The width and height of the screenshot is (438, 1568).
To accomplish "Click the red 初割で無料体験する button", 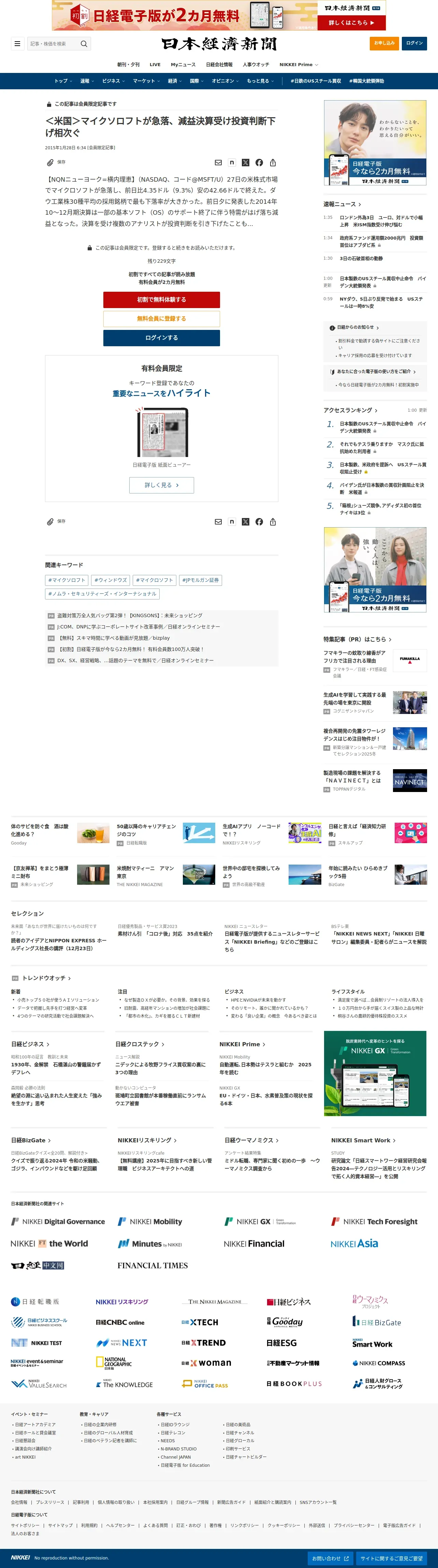I will click(161, 300).
